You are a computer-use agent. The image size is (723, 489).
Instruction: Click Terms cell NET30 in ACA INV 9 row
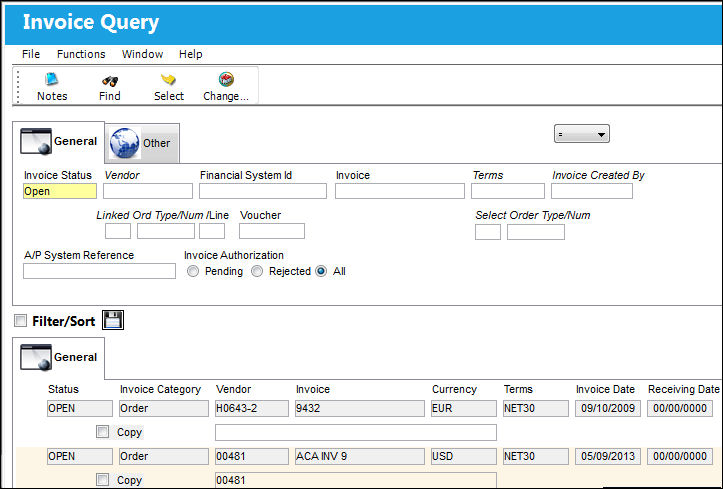pos(536,456)
